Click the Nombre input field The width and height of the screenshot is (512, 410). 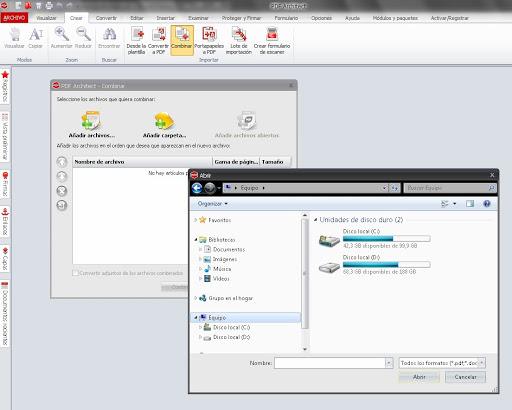[330, 363]
